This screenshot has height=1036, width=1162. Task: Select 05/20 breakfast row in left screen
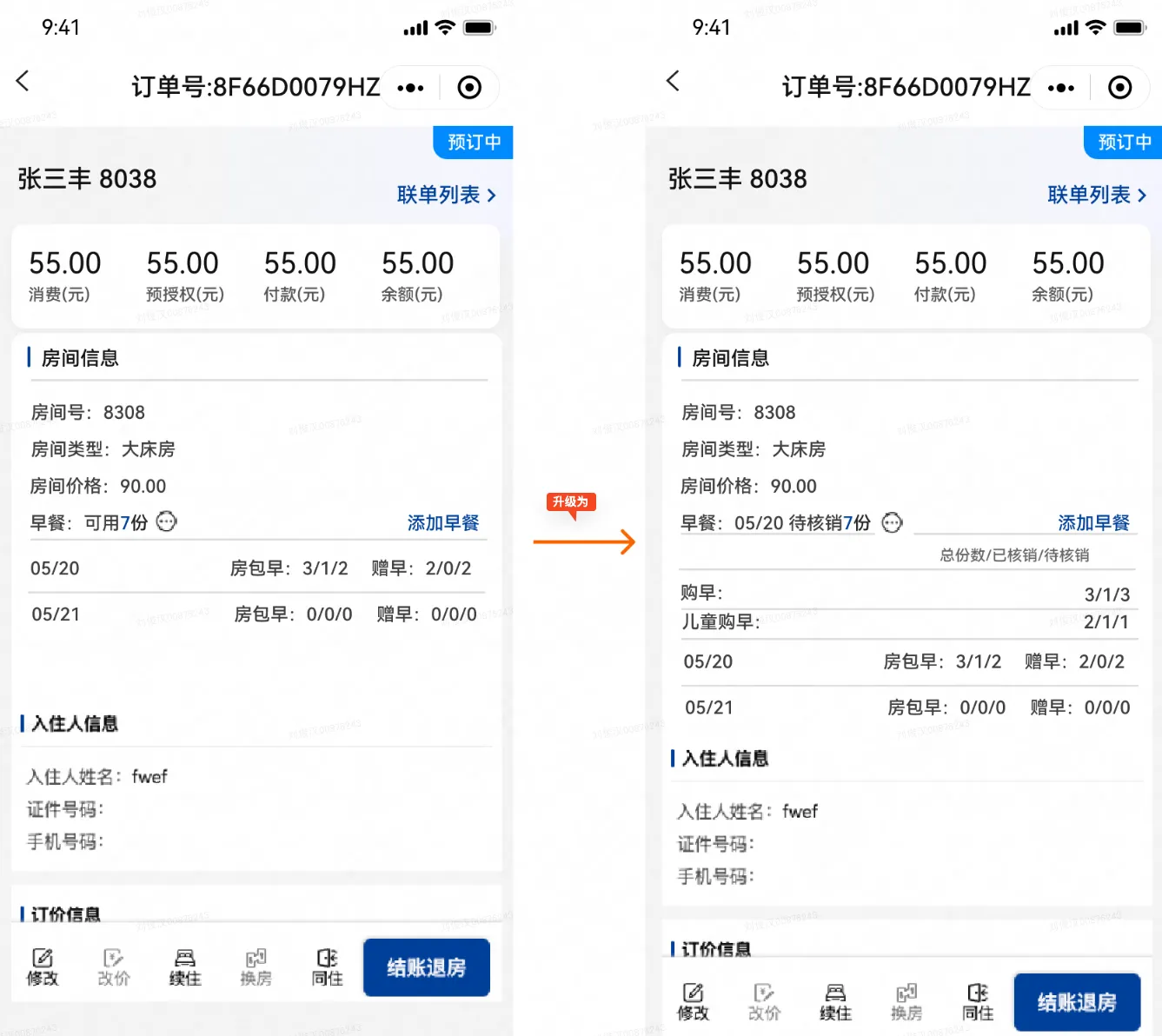pyautogui.click(x=257, y=568)
